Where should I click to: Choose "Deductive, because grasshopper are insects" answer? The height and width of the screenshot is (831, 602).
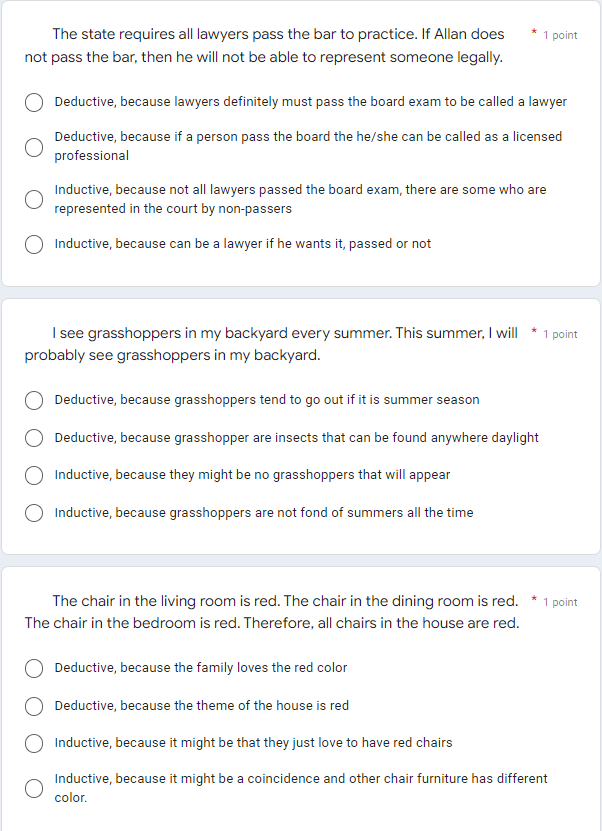tap(33, 437)
